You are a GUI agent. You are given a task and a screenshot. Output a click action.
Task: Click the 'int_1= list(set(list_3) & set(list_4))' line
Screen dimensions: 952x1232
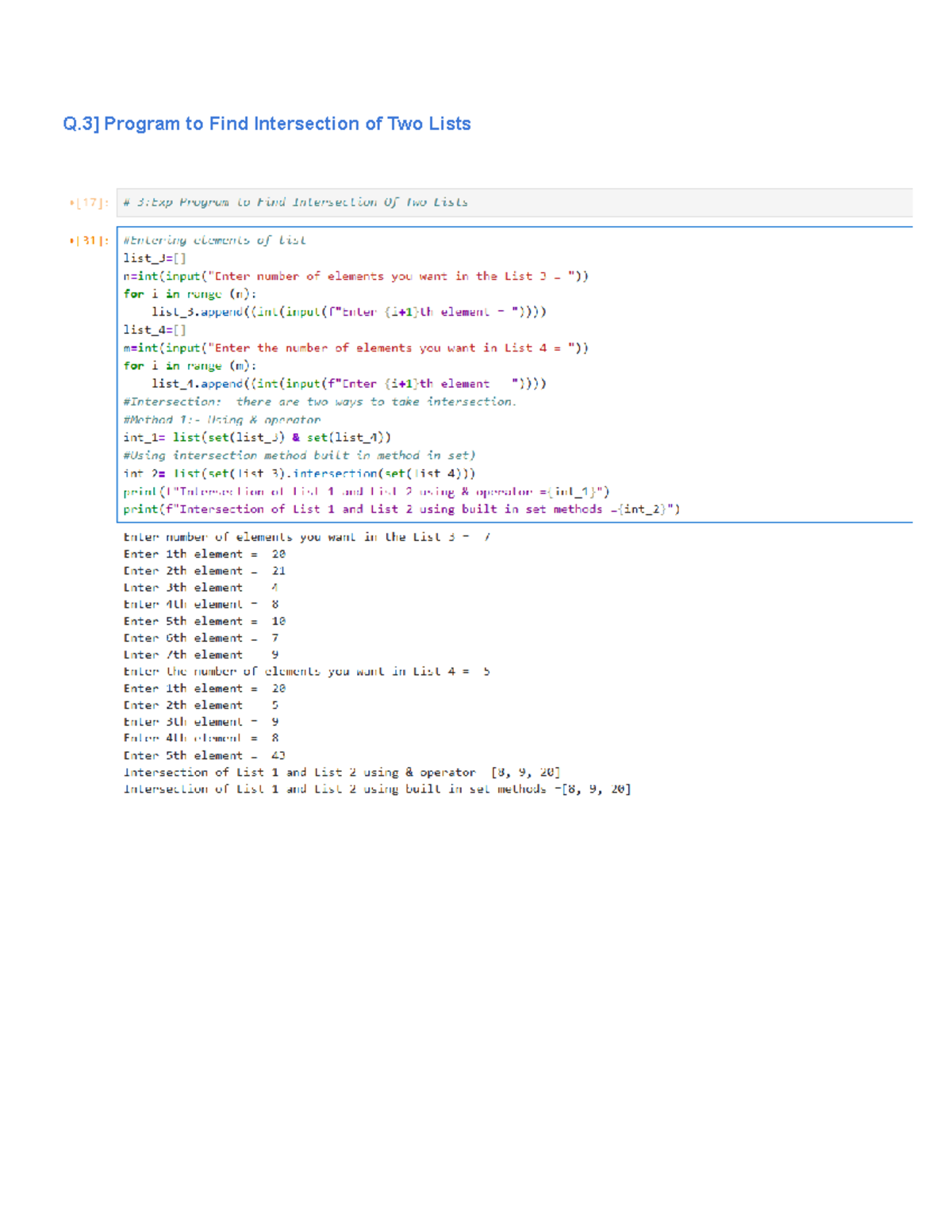[257, 438]
